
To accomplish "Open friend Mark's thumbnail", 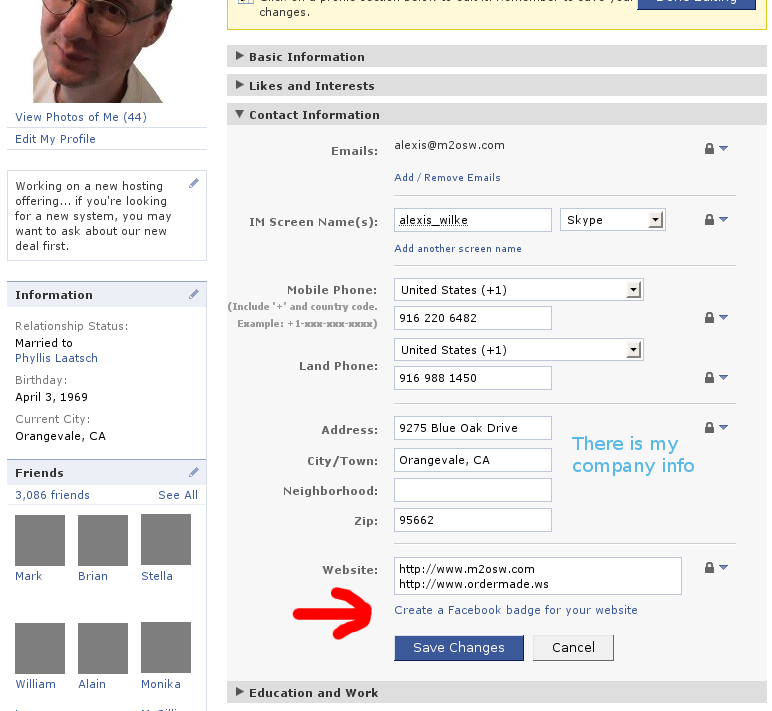I will click(x=40, y=540).
